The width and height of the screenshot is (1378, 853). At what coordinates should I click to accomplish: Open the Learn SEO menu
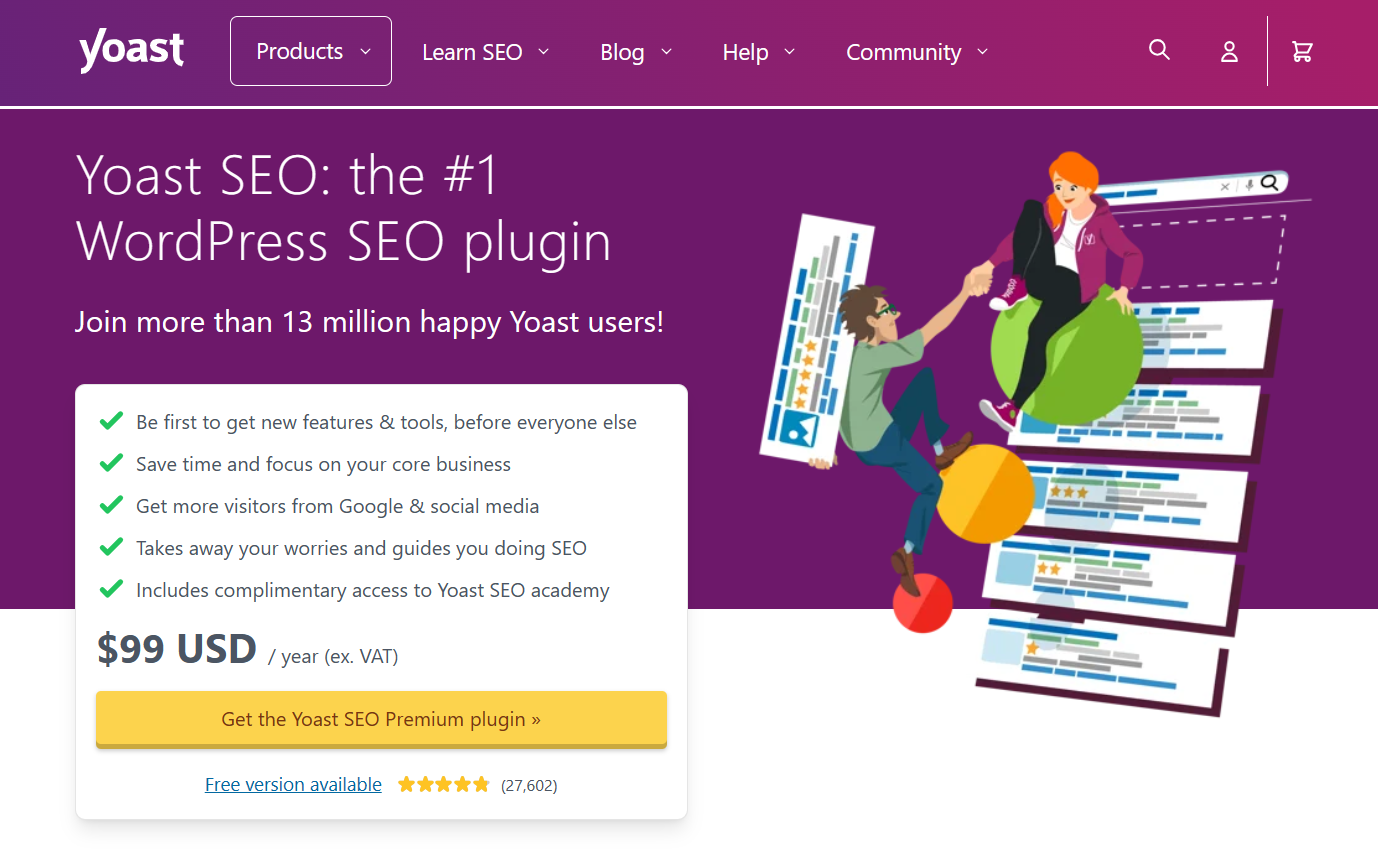tap(486, 52)
